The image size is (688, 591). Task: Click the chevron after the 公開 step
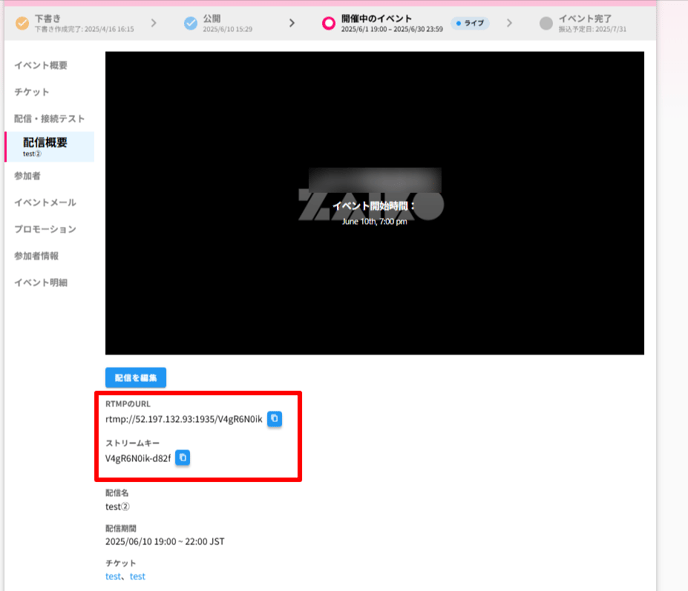292,23
